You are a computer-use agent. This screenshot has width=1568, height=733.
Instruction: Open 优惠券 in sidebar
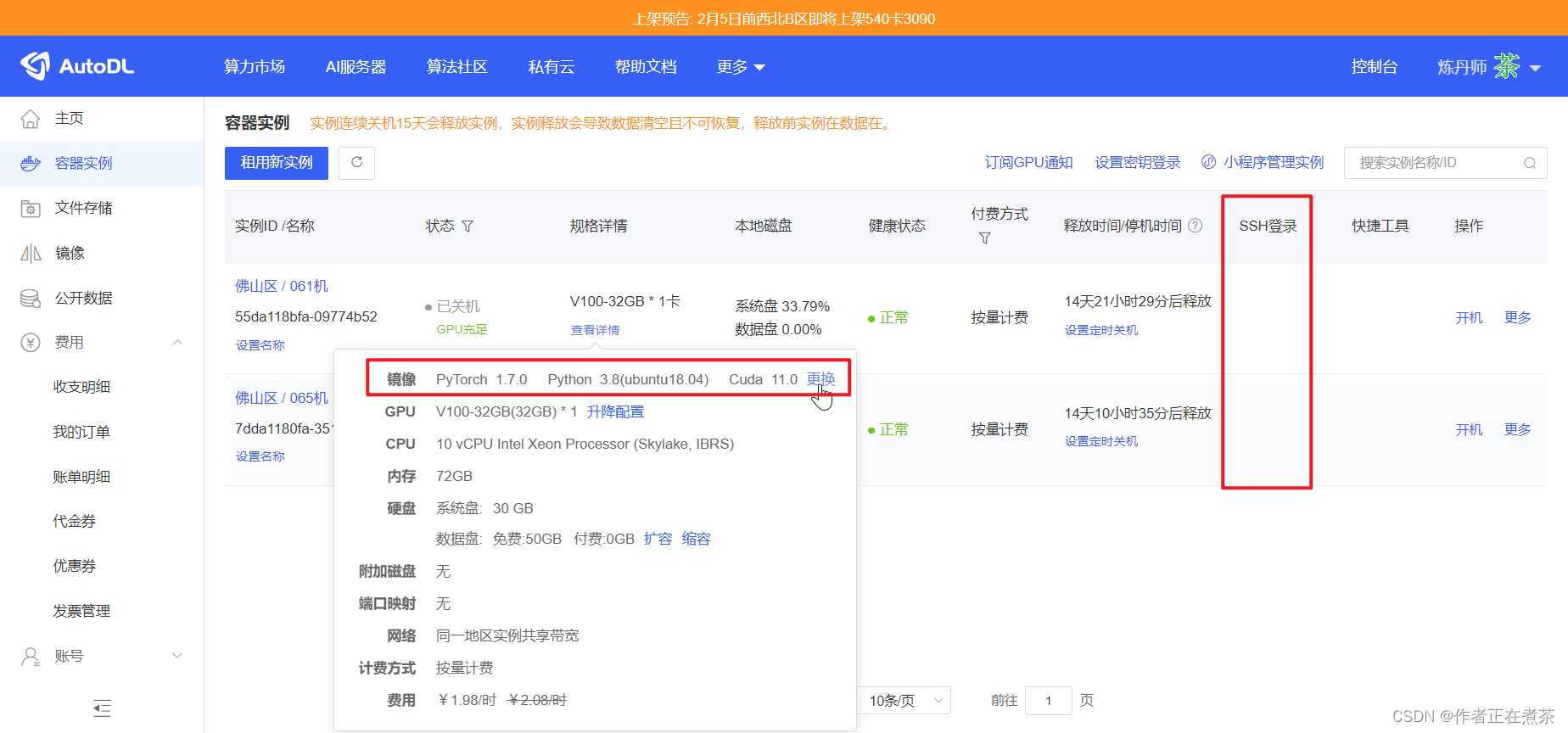(x=75, y=567)
